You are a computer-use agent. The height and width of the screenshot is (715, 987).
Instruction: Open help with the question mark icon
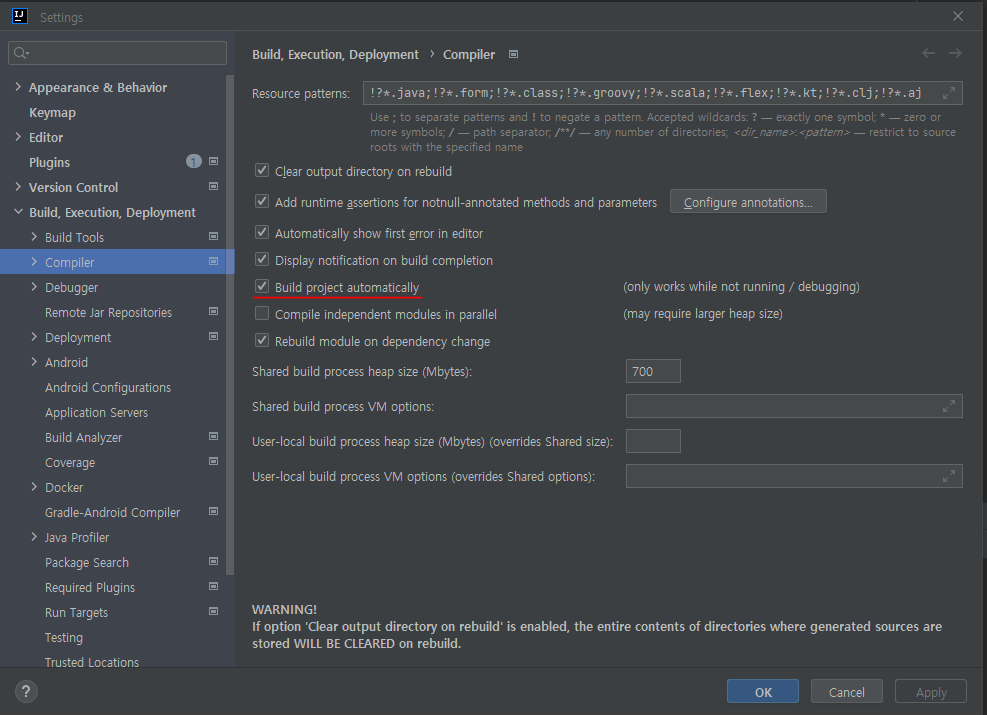(x=26, y=692)
